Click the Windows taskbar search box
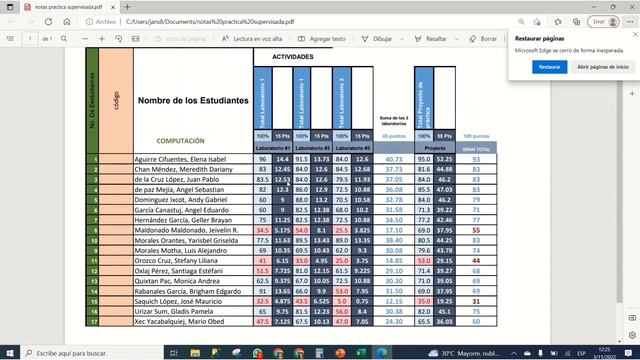 92,353
